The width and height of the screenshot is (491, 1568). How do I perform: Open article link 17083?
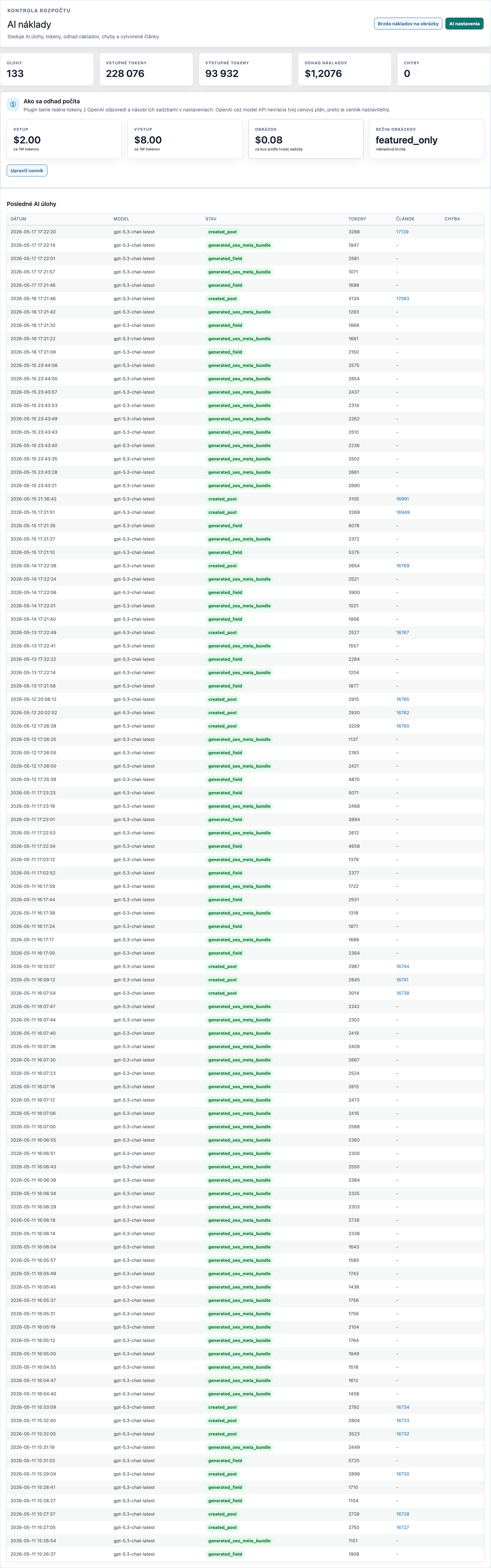tap(402, 299)
